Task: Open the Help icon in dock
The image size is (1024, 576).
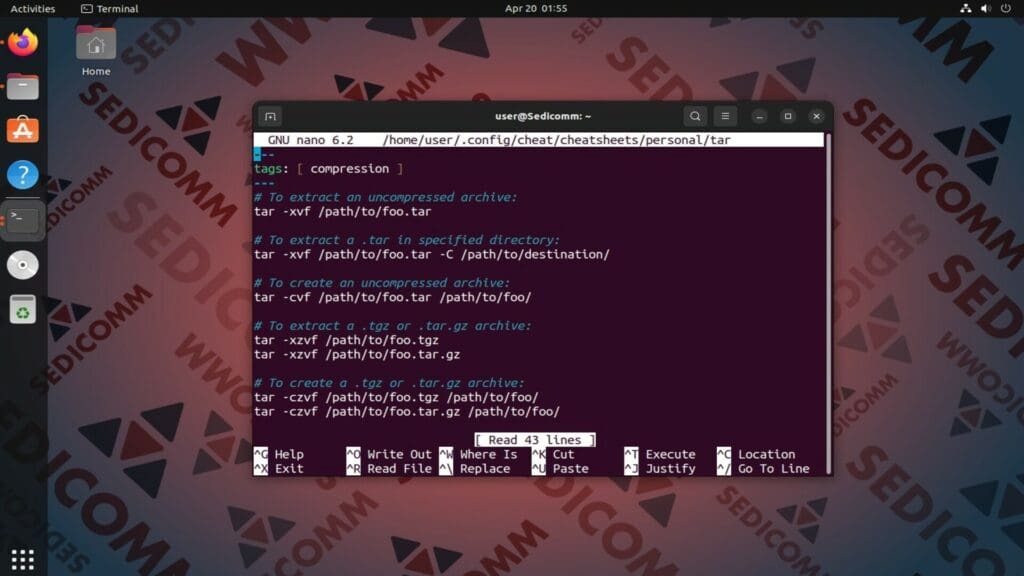Action: (x=23, y=175)
